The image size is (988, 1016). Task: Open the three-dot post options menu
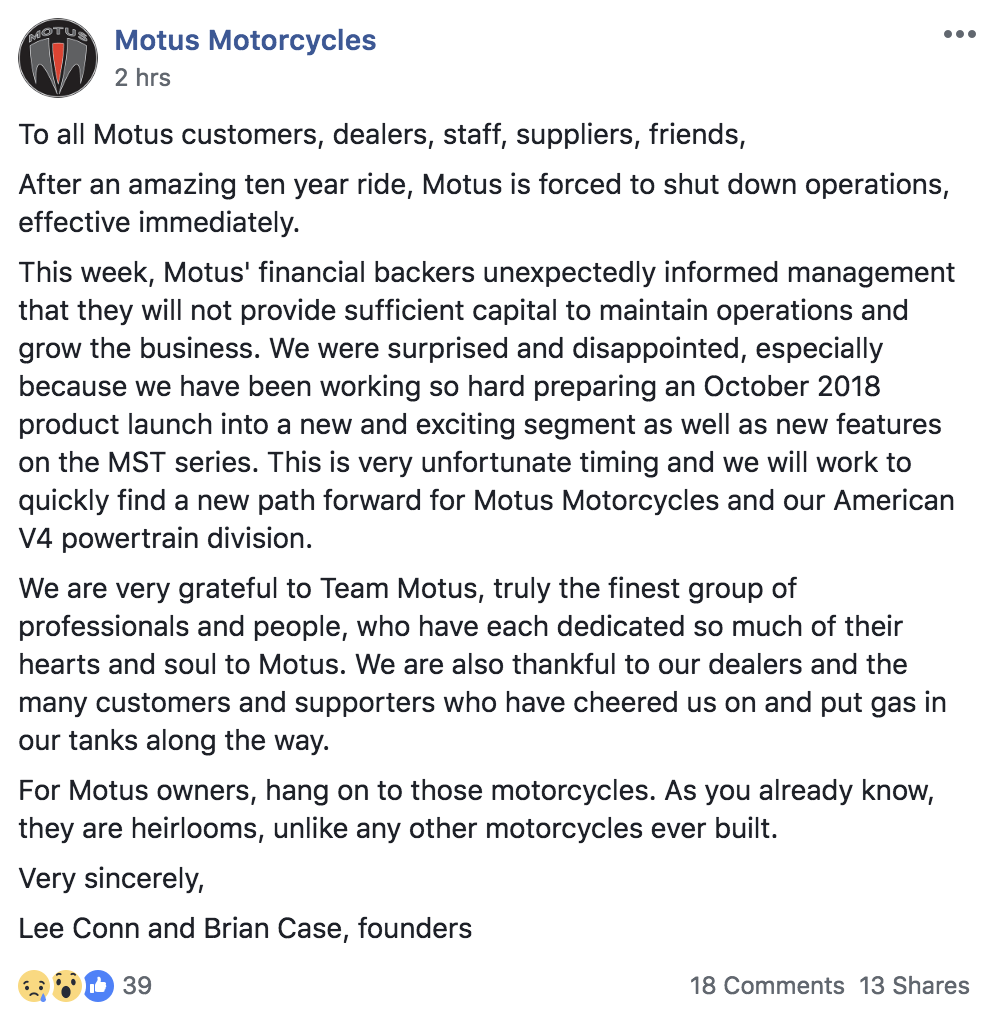tap(959, 35)
